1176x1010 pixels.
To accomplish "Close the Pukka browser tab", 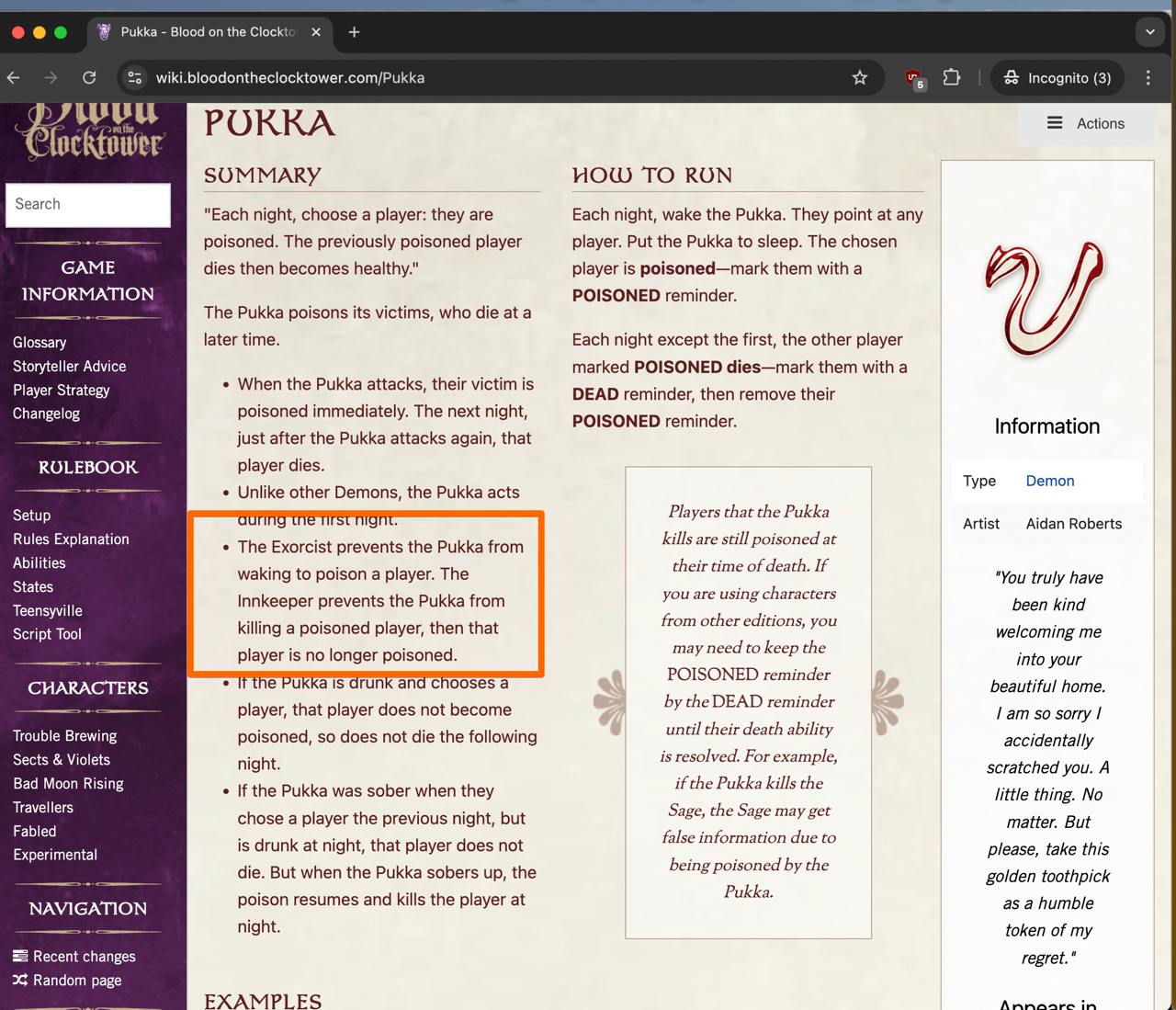I will pyautogui.click(x=316, y=32).
